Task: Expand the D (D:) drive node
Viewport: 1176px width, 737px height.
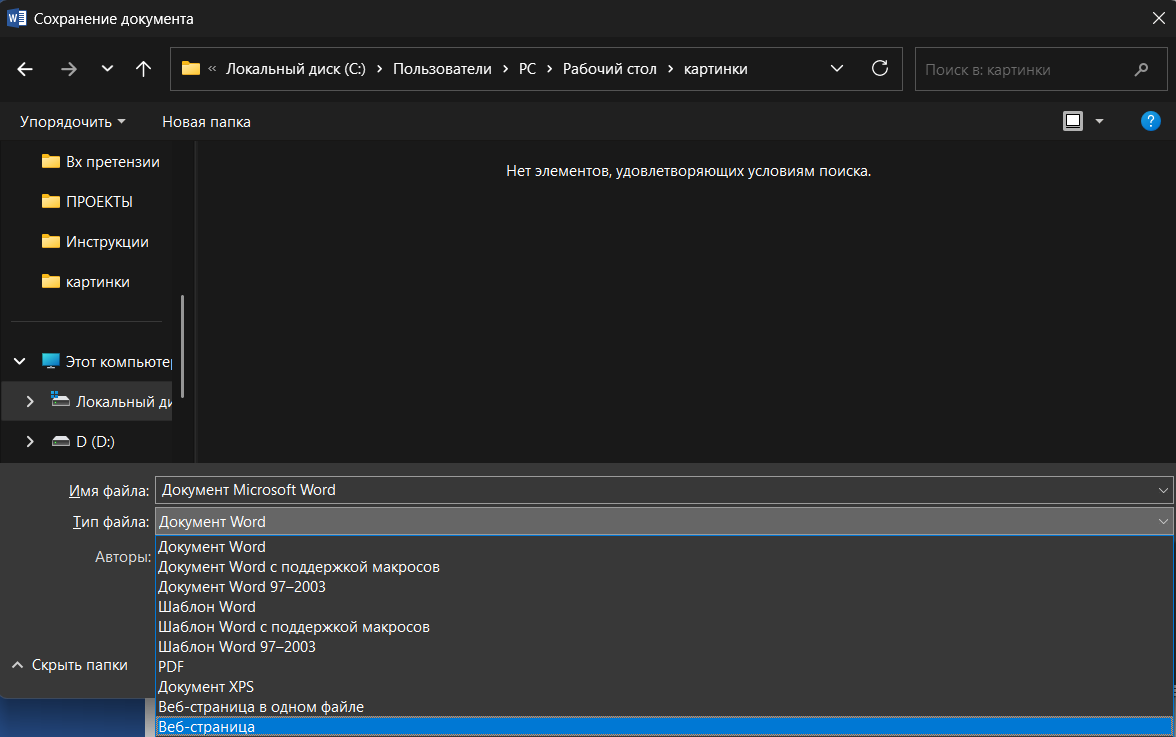Action: [x=30, y=442]
